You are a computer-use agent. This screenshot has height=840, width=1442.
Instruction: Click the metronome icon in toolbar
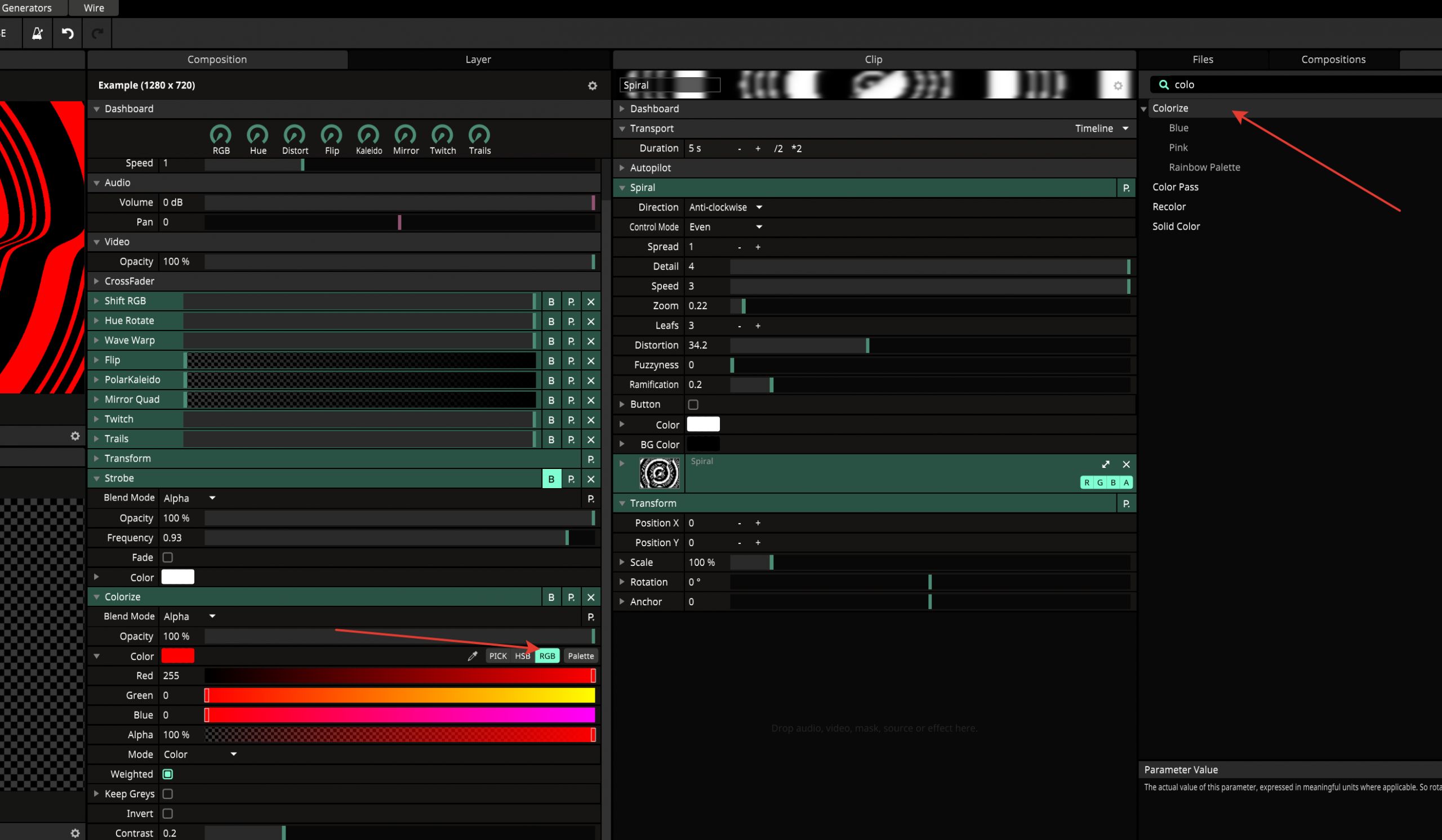pyautogui.click(x=37, y=33)
